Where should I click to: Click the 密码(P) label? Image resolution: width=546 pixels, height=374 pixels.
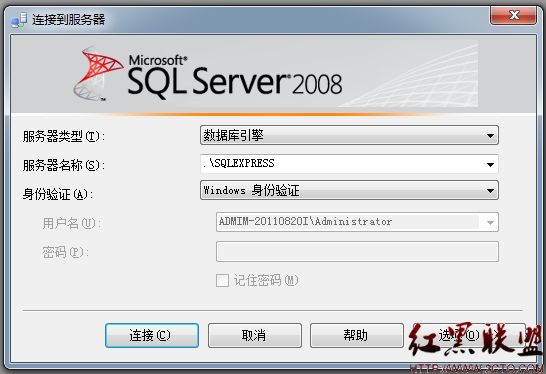[x=65, y=252]
